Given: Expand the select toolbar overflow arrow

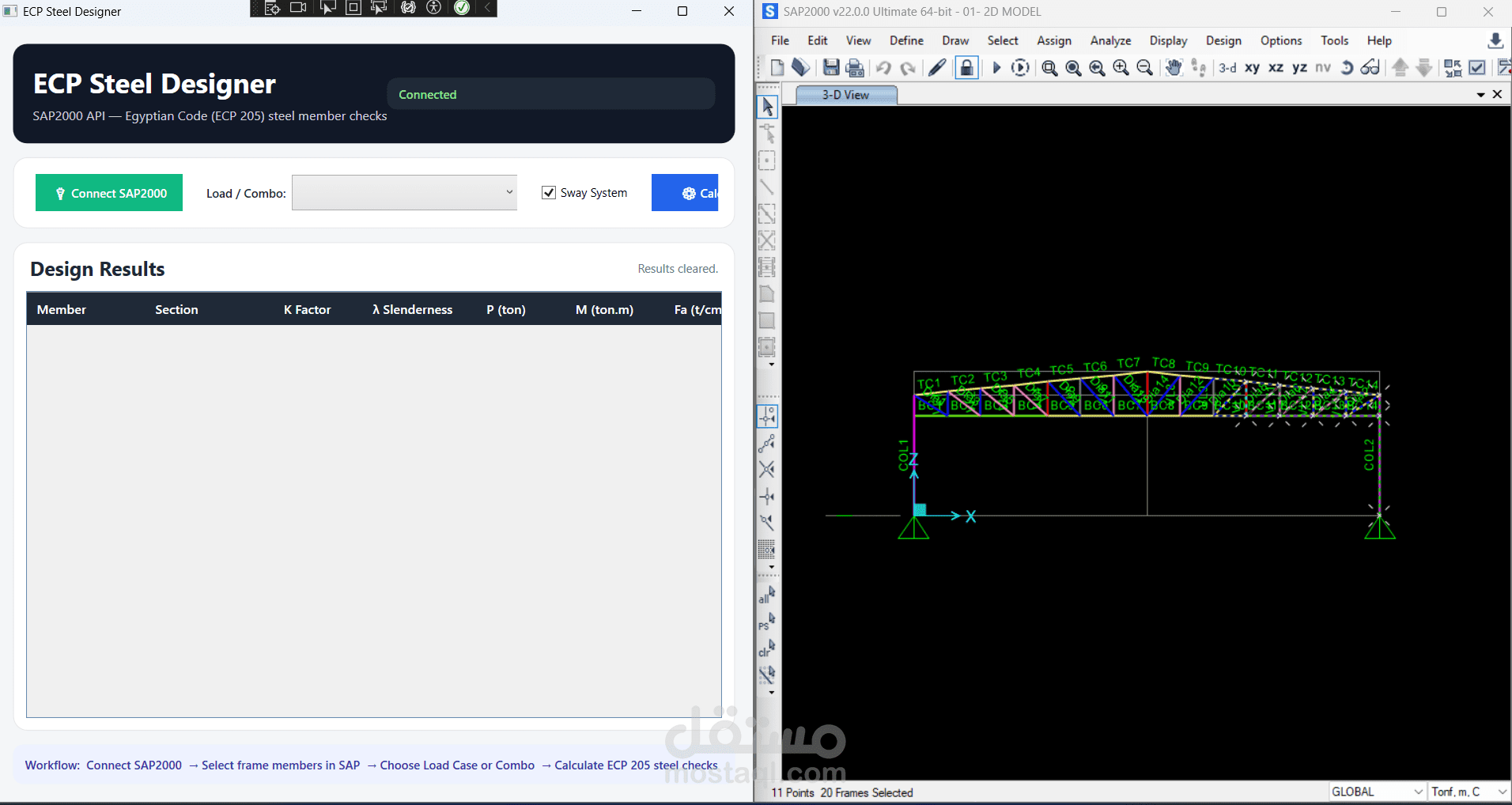Looking at the screenshot, I should click(771, 693).
